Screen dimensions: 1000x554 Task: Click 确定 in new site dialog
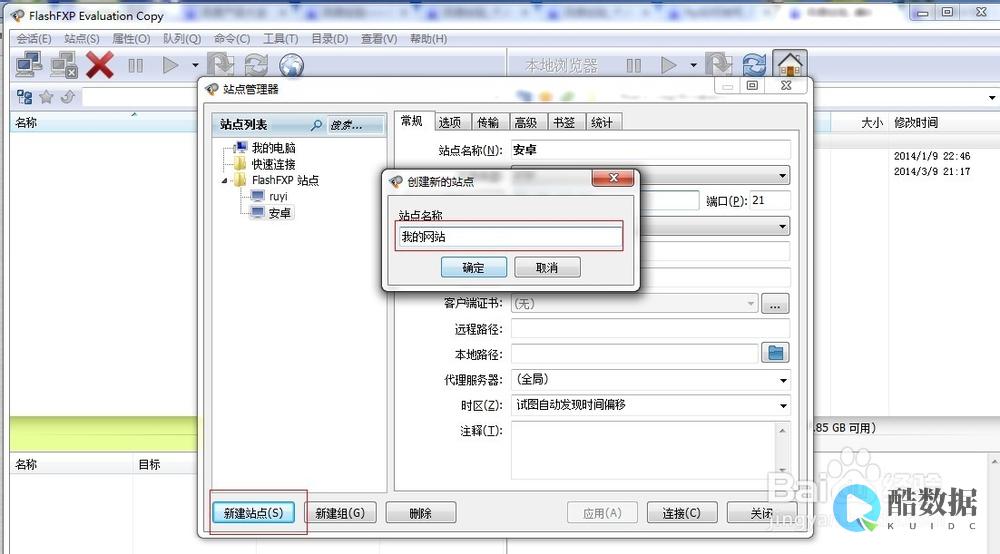click(474, 268)
